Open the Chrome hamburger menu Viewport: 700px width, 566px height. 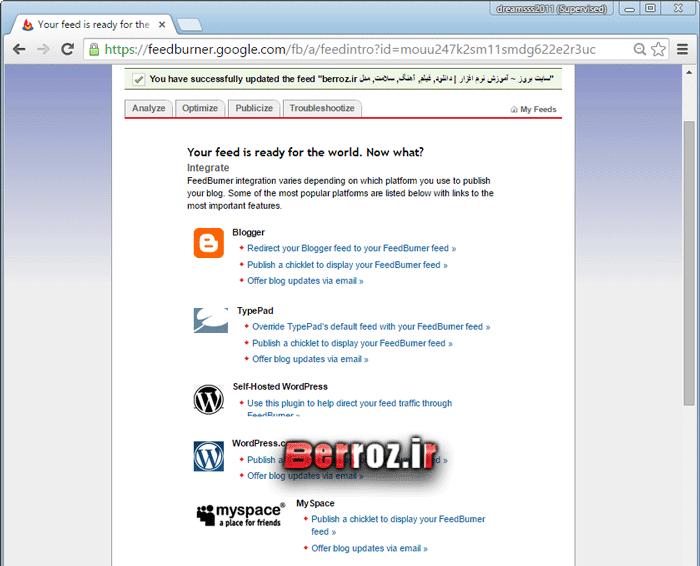tap(682, 49)
